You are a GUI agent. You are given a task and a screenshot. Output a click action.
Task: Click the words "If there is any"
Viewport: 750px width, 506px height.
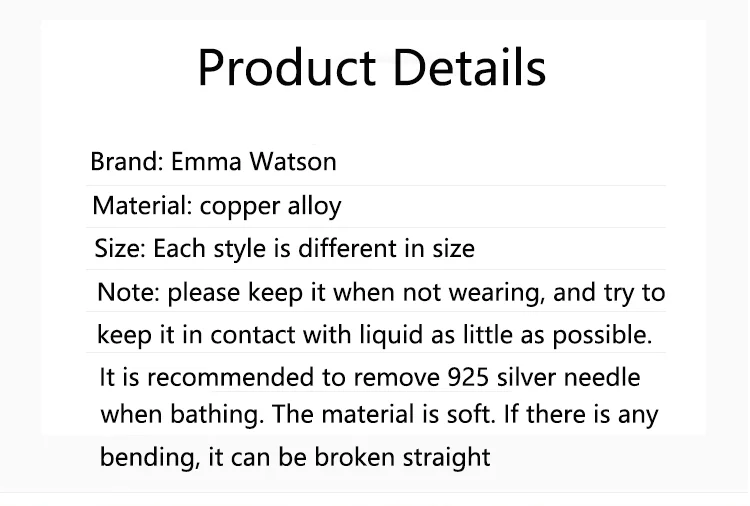[581, 414]
